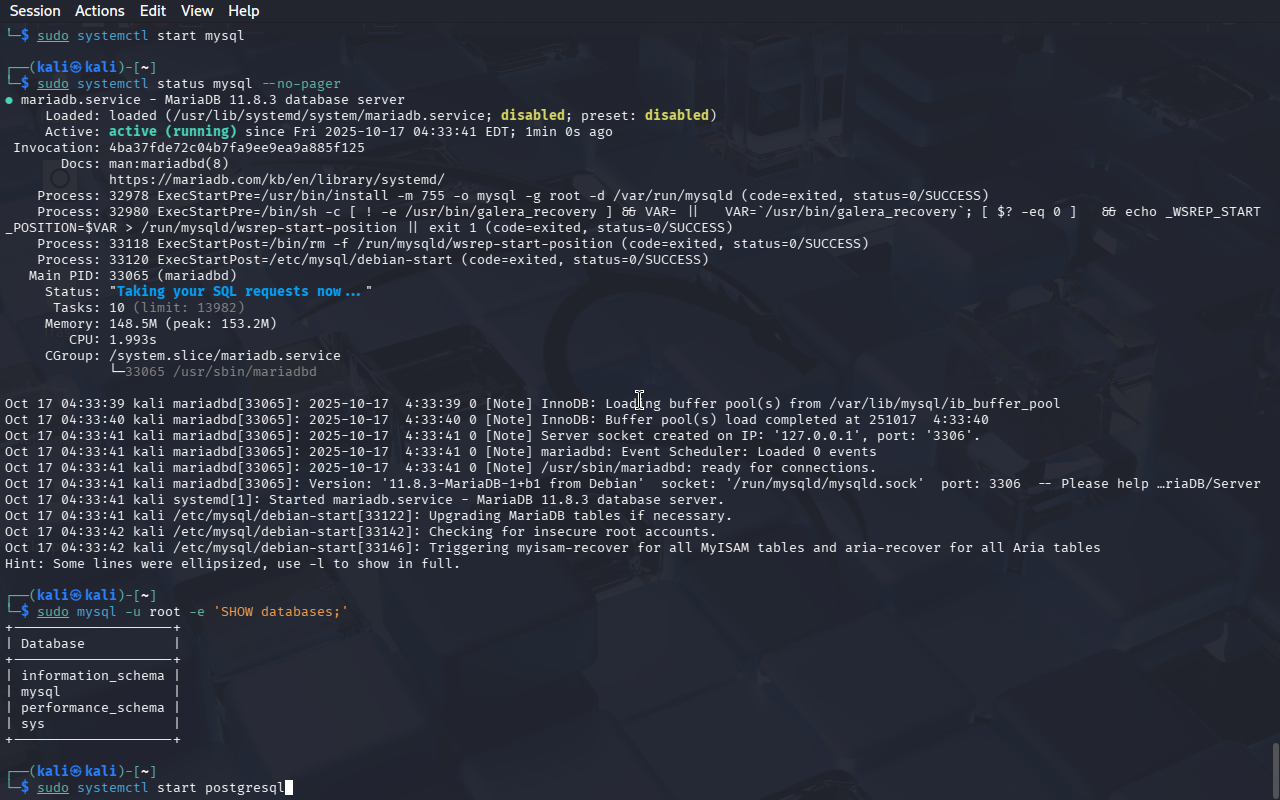Click the 'Hint: Some lines were ellipsized' line
The height and width of the screenshot is (800, 1280).
click(x=232, y=564)
